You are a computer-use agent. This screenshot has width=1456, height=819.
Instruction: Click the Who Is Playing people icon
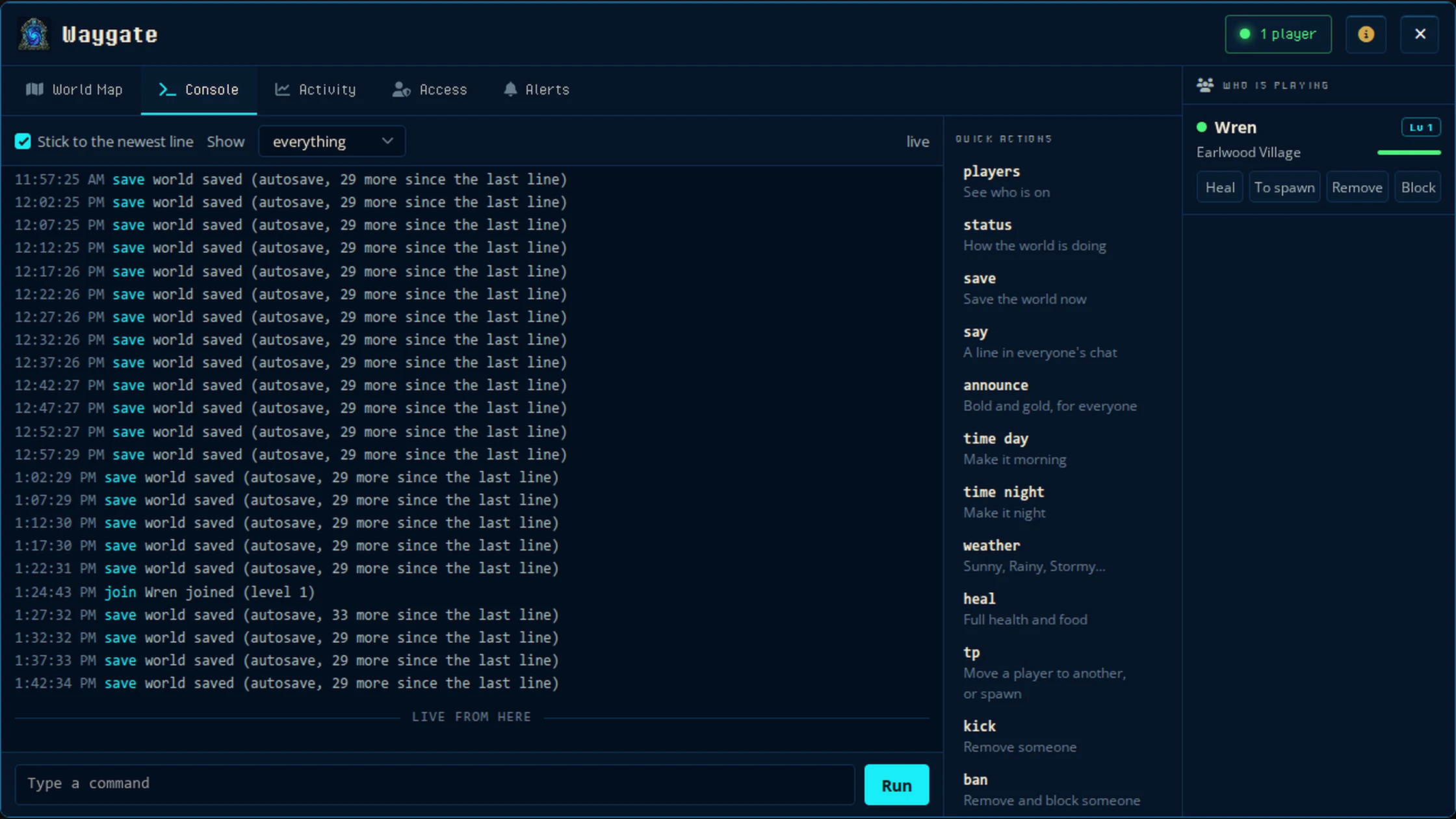click(x=1205, y=85)
